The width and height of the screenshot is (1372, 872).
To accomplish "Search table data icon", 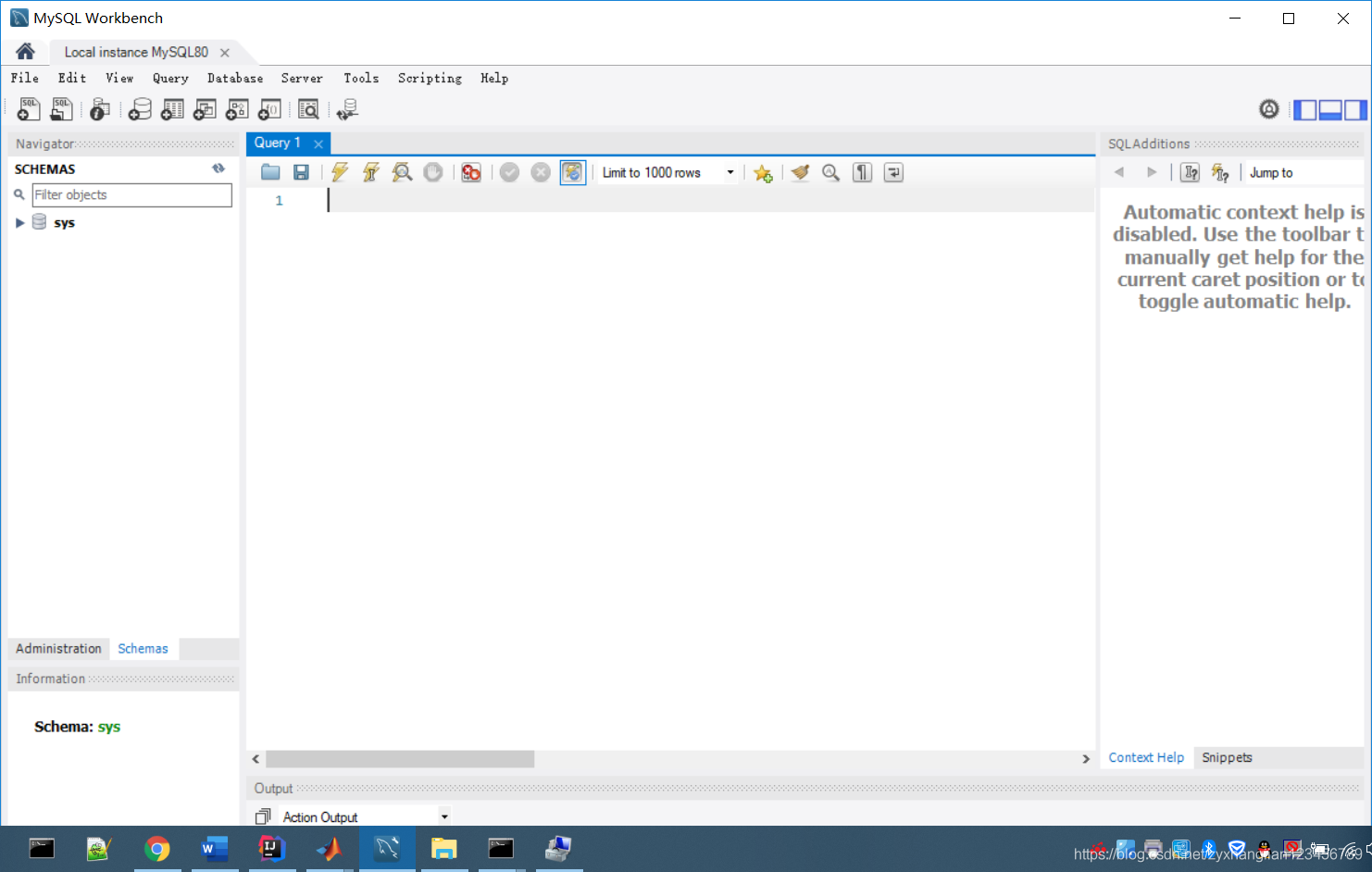I will click(308, 109).
